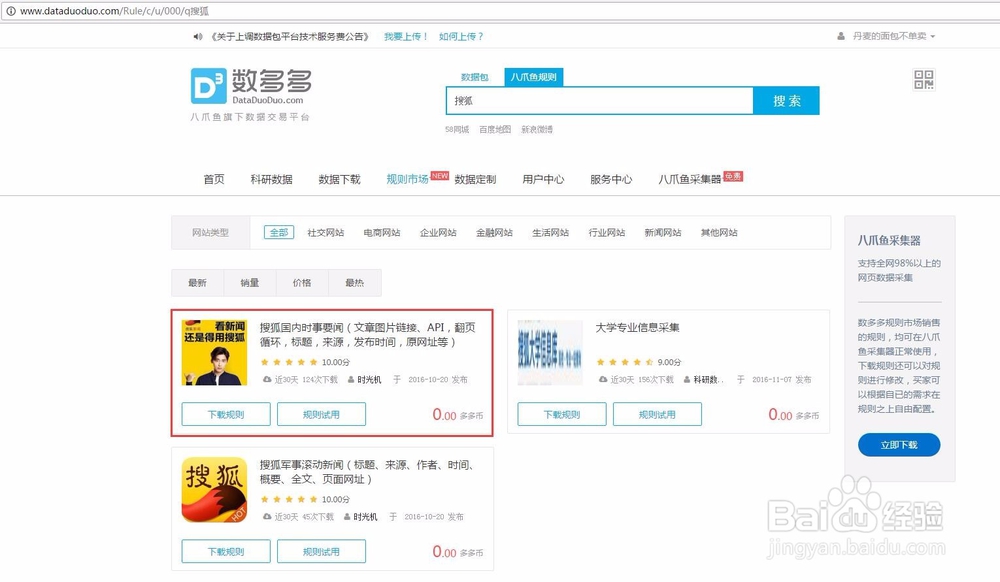Open 科研数据 navigation item
The height and width of the screenshot is (582, 1000).
272,179
